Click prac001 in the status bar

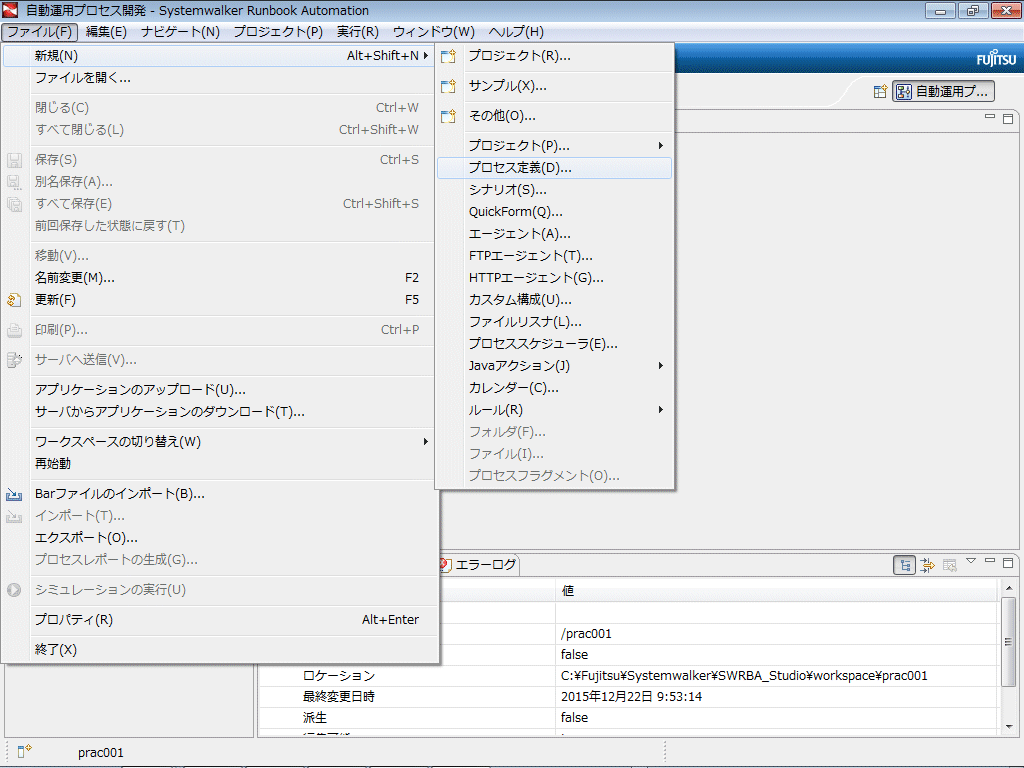(x=101, y=752)
